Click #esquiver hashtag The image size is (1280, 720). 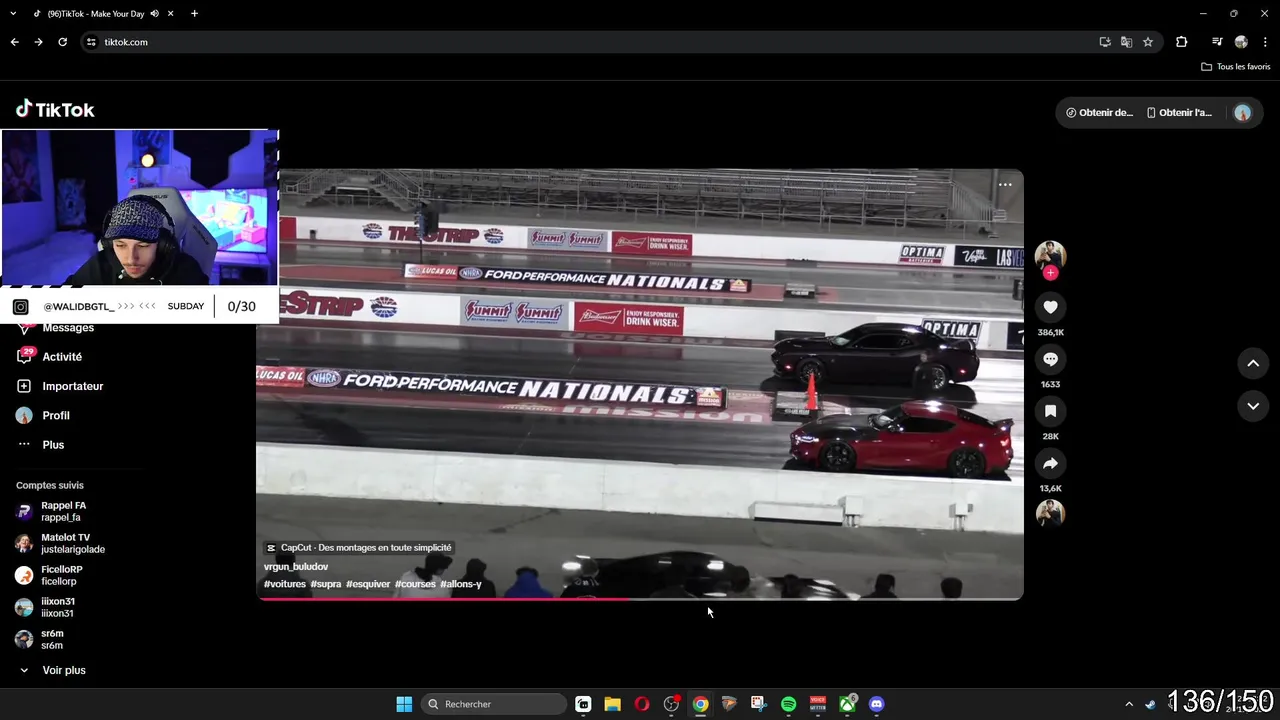[x=368, y=584]
